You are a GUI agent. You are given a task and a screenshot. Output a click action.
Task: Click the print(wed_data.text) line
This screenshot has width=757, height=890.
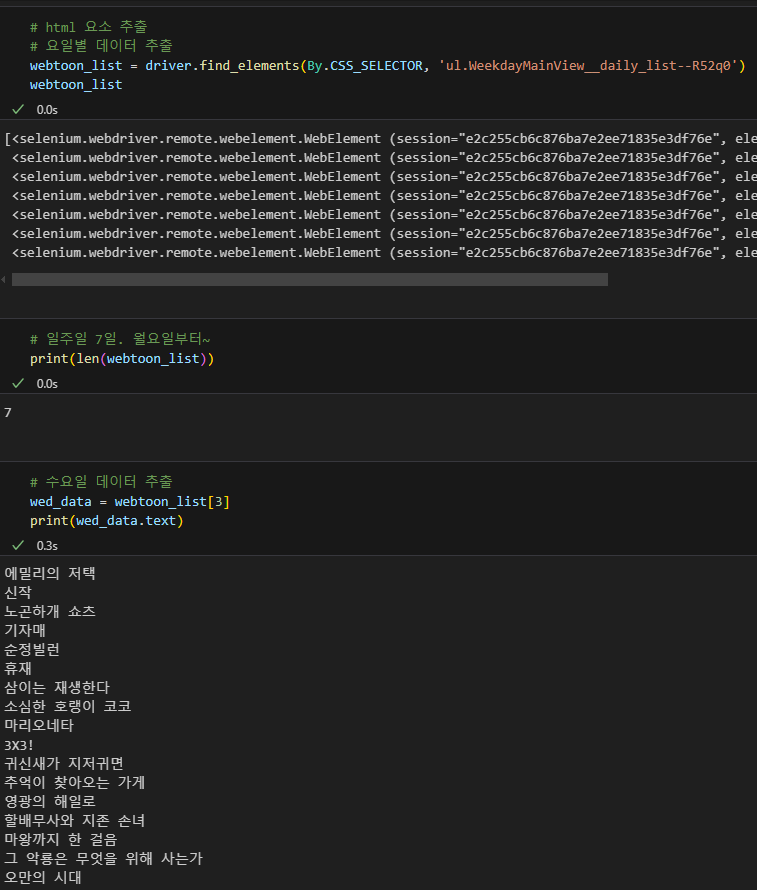(107, 520)
